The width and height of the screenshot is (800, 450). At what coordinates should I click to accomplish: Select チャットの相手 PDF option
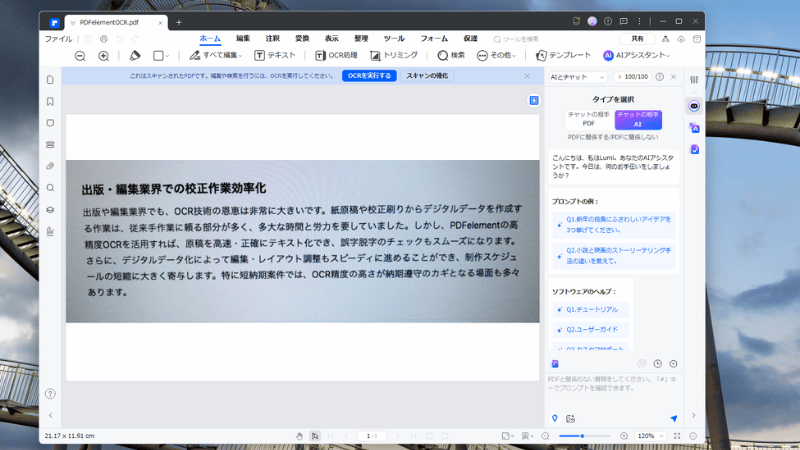588,119
